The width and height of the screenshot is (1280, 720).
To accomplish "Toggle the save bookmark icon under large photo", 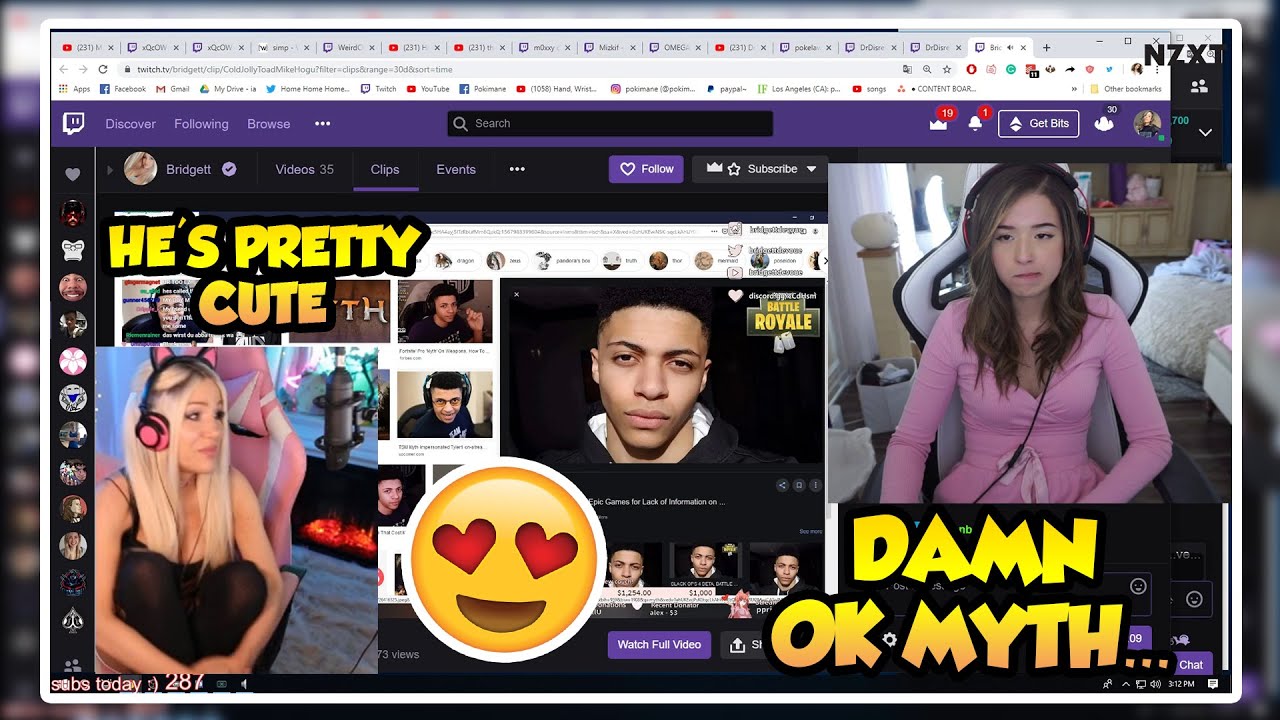I will pos(799,485).
